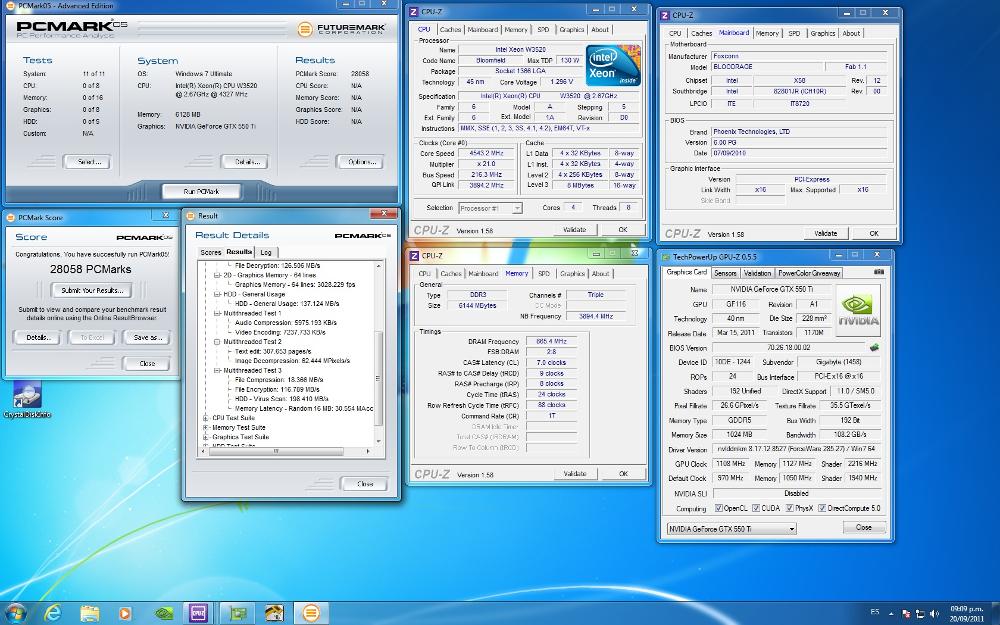Activate the PCMark05 orange taskbar icon
Screen dimensions: 1000x625
(311, 614)
